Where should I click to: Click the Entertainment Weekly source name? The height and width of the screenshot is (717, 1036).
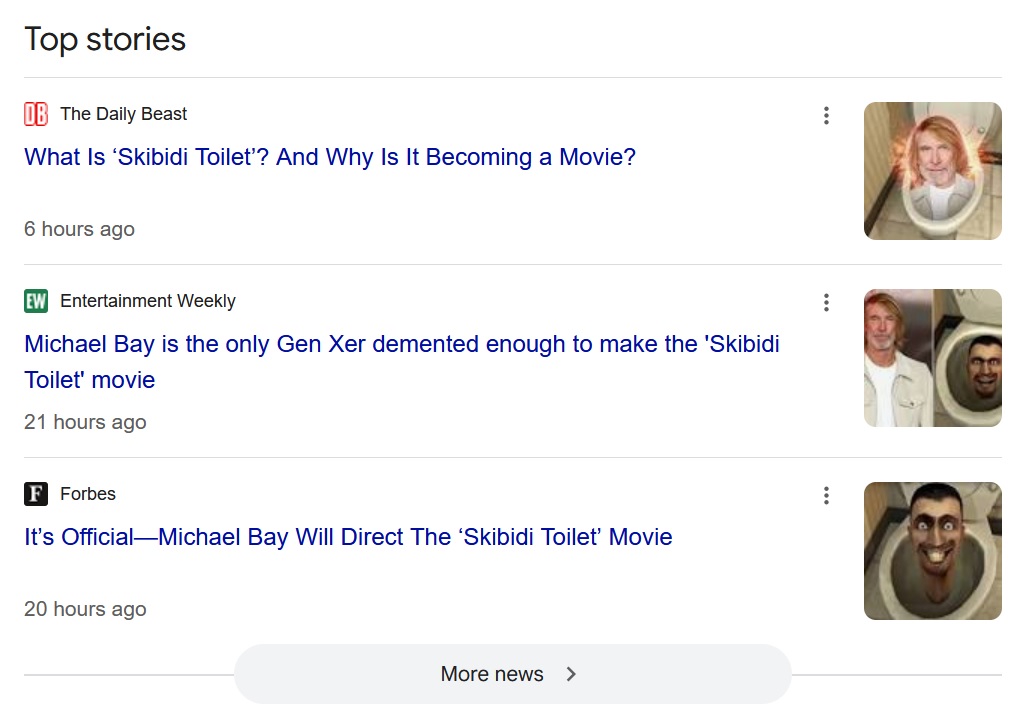point(148,301)
